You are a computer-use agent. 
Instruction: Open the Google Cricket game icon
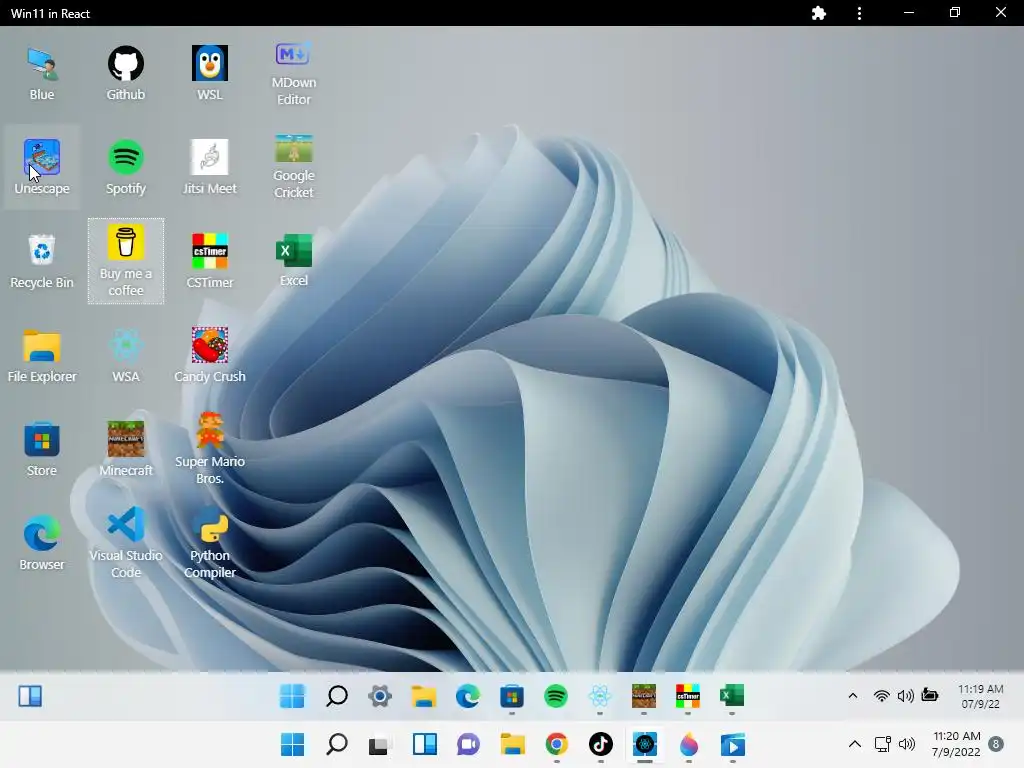[x=294, y=167]
